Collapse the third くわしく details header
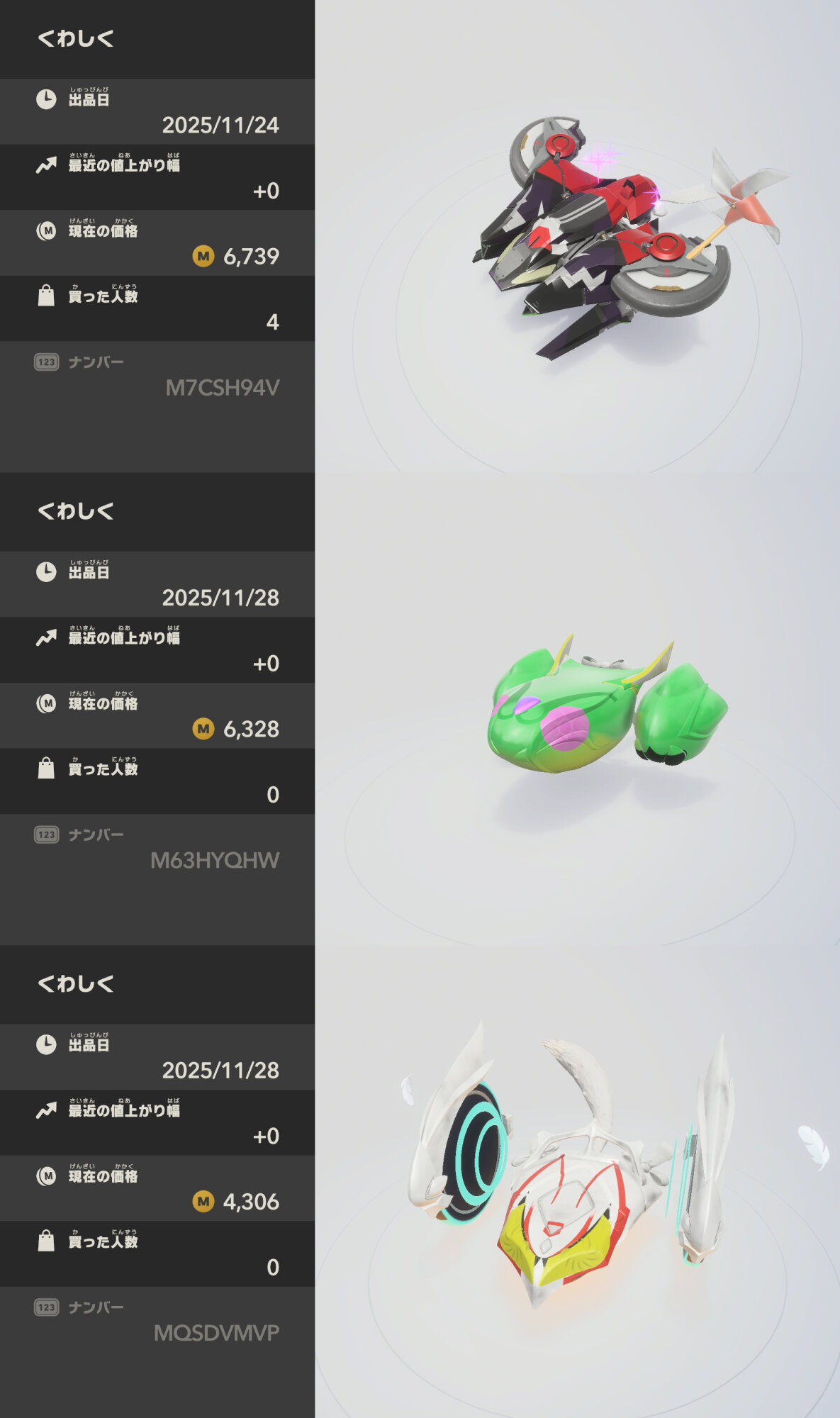 (75, 984)
